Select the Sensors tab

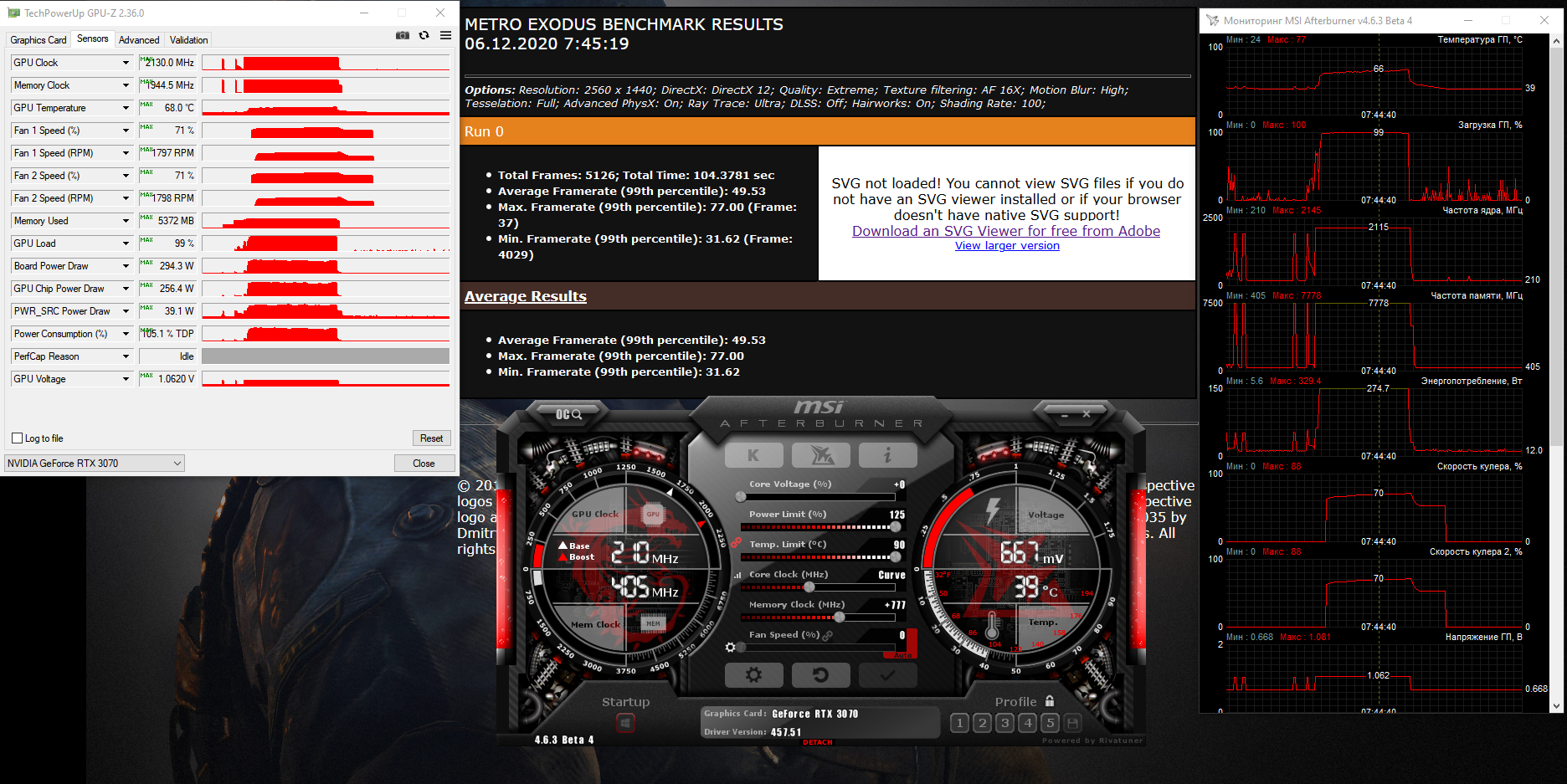(x=93, y=38)
